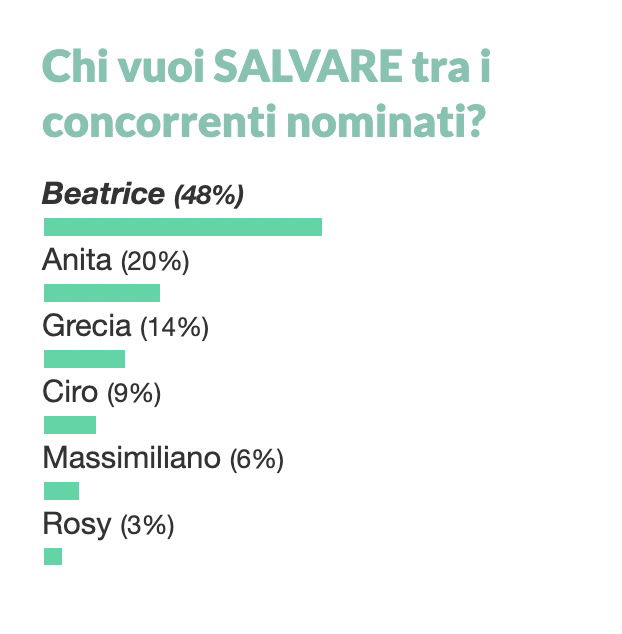Image resolution: width=622 pixels, height=634 pixels.
Task: Click the 3% percentage next to Rosy
Action: (x=147, y=526)
